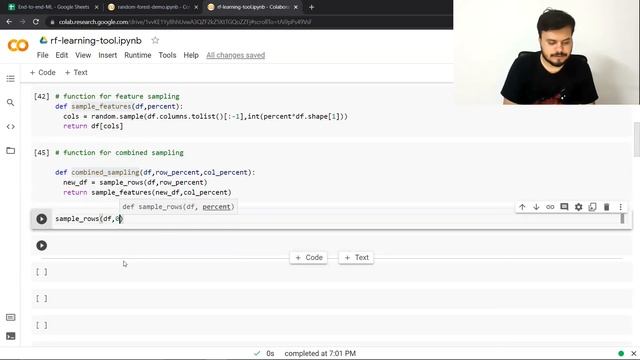
Task: Add a comment to the active cell
Action: (564, 207)
